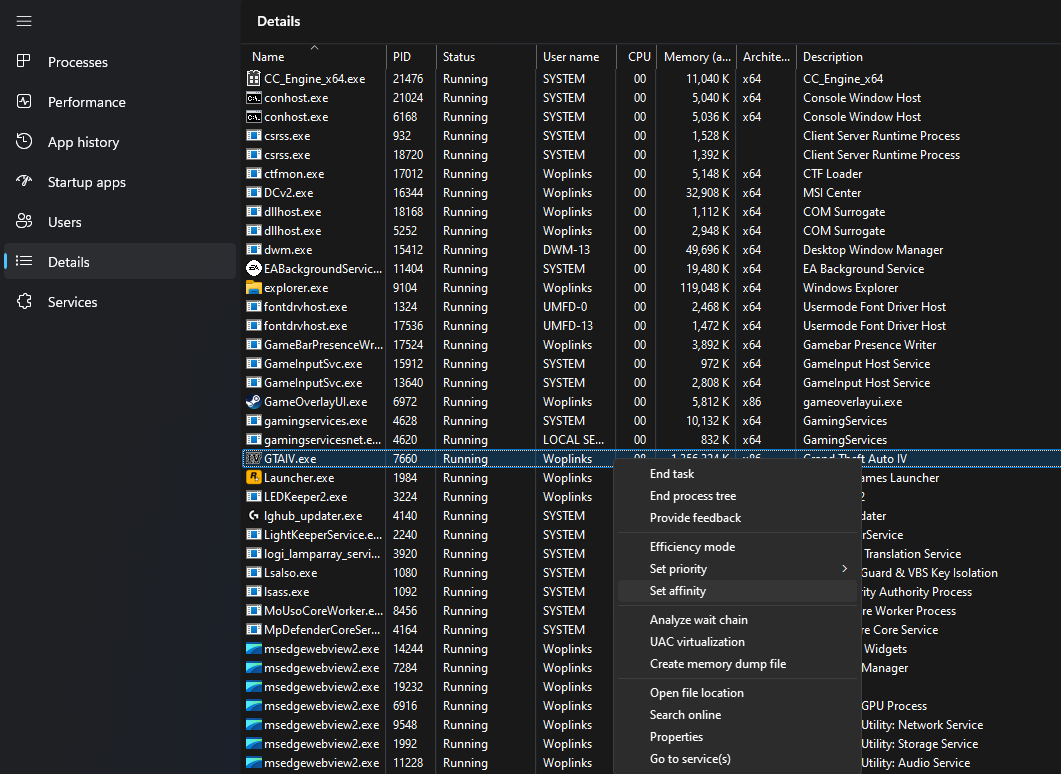Image resolution: width=1061 pixels, height=774 pixels.
Task: Click the EABackgroundService EA logo icon
Action: (x=253, y=269)
